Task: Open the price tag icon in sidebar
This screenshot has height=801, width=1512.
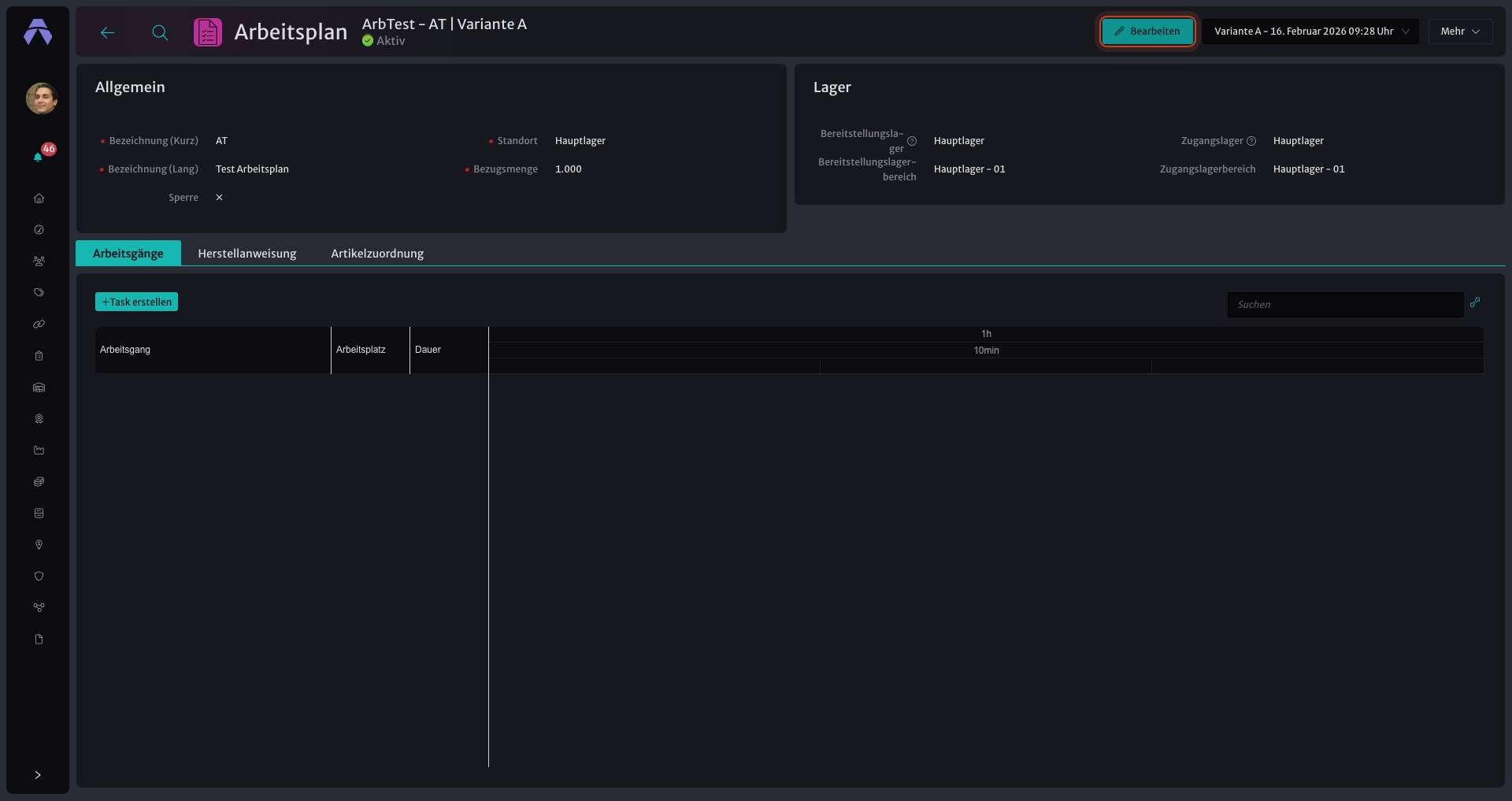Action: [x=39, y=293]
